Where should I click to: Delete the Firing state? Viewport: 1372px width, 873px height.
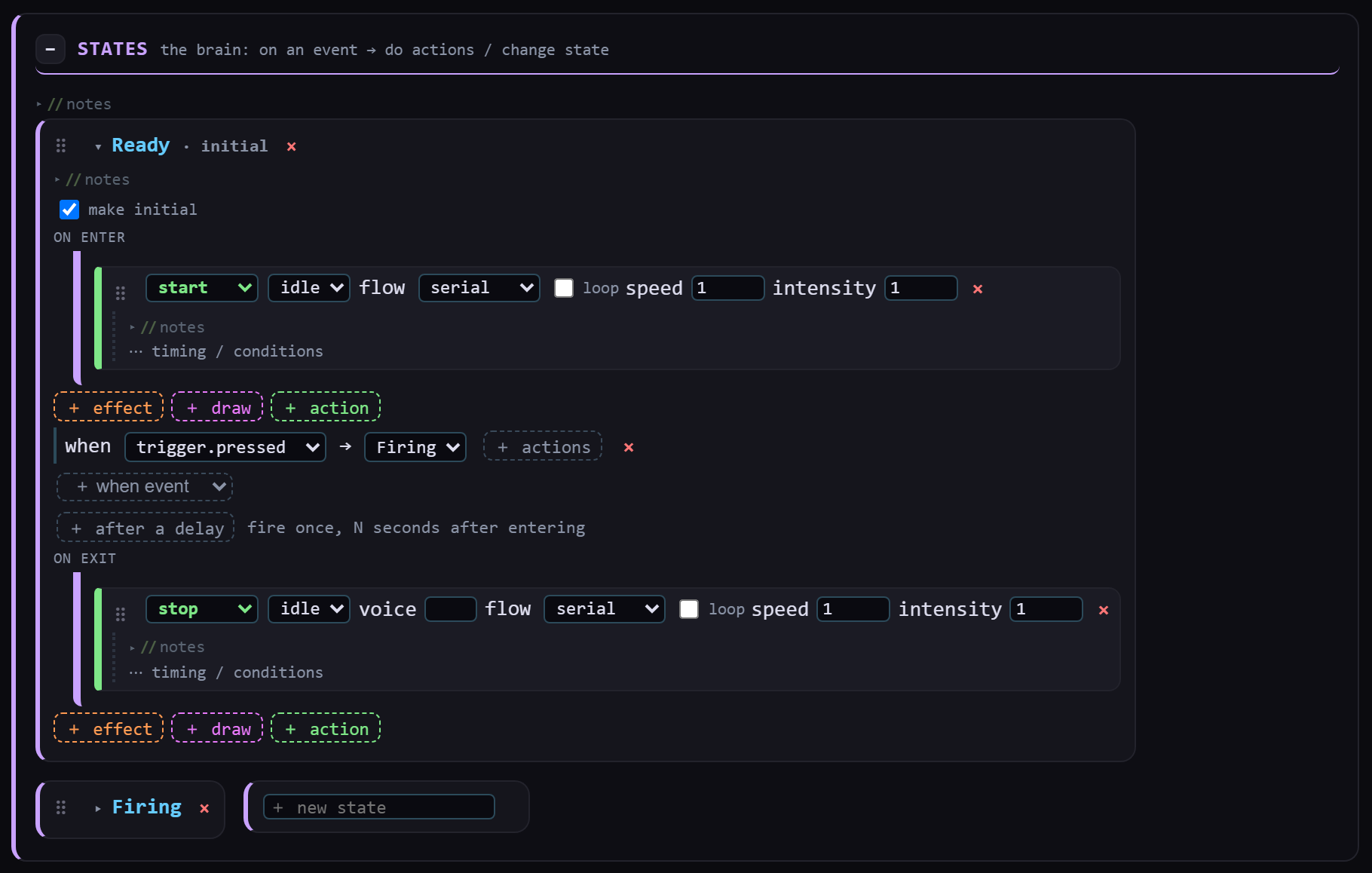tap(204, 808)
